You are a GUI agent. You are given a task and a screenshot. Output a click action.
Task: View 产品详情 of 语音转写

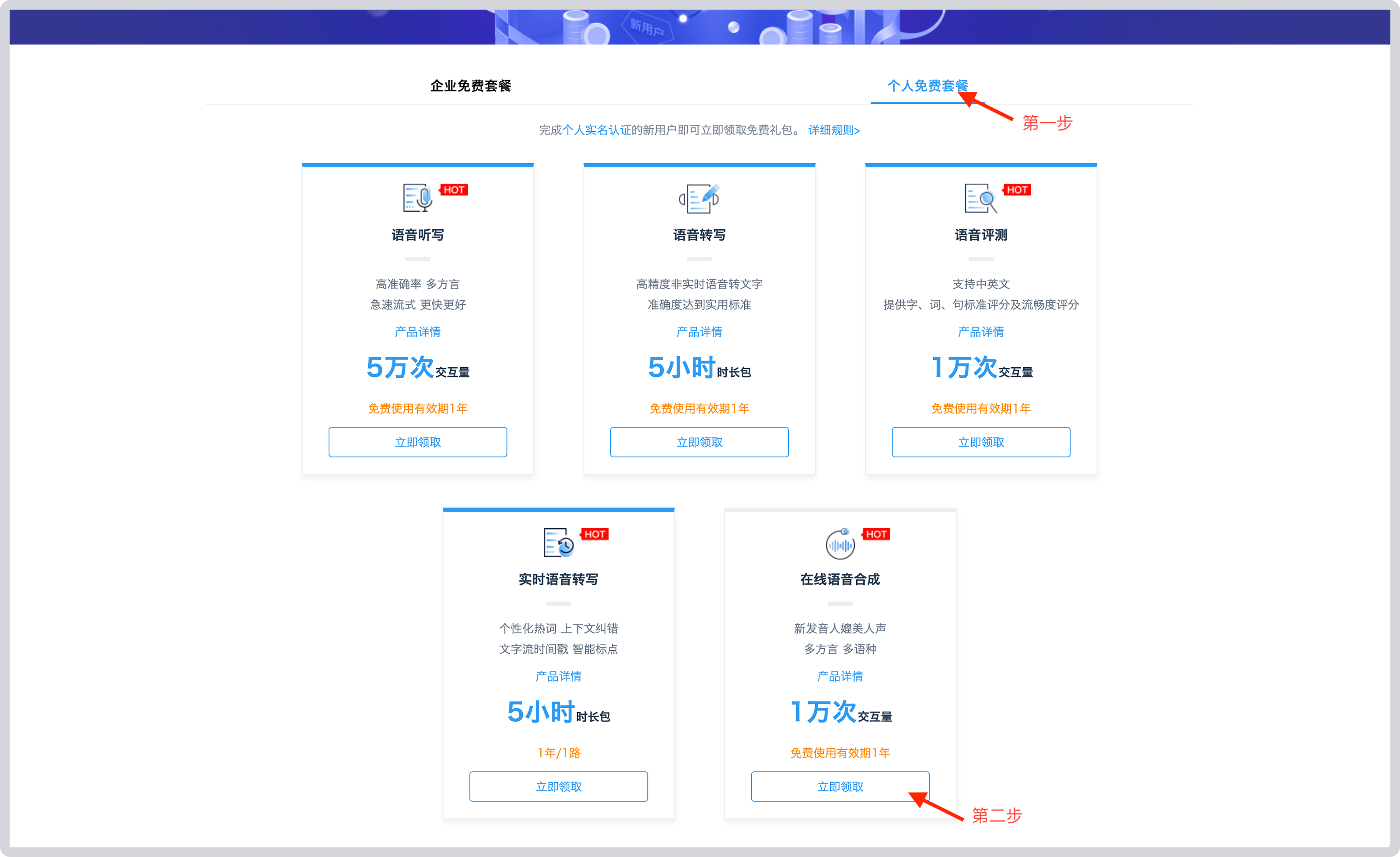pyautogui.click(x=699, y=331)
